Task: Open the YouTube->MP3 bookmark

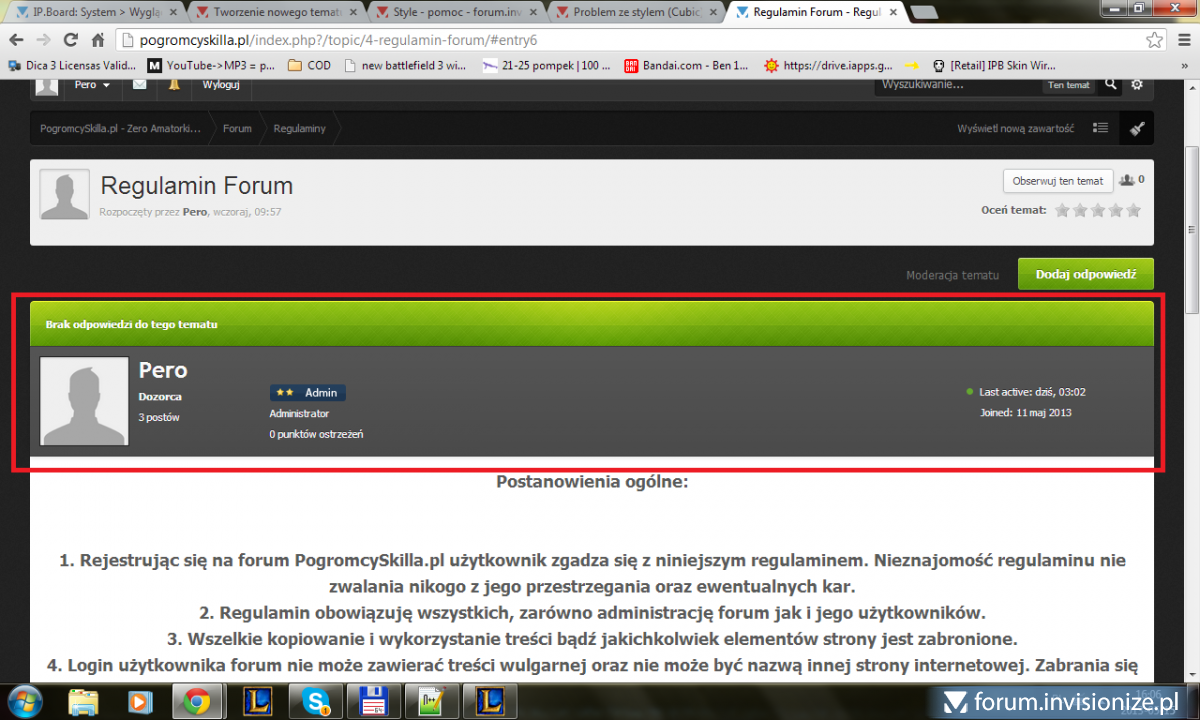Action: 211,65
